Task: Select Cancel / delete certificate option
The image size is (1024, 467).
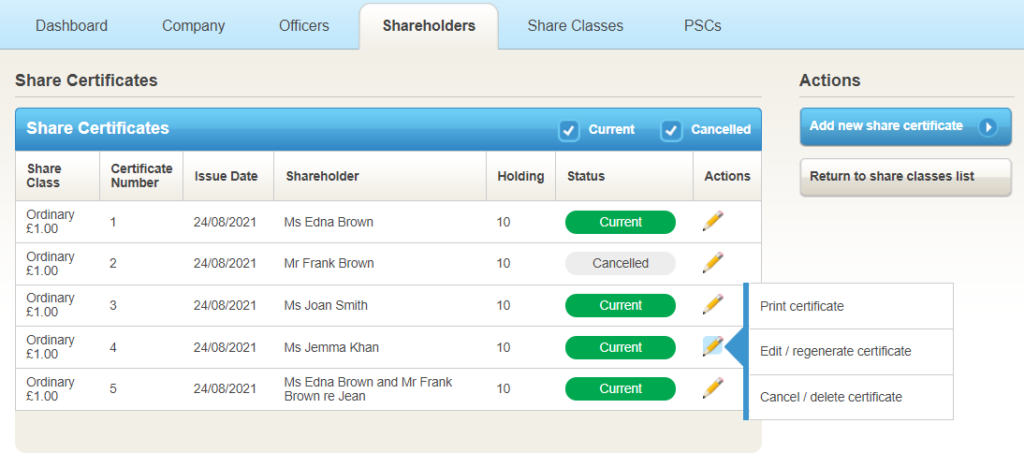Action: tap(831, 397)
